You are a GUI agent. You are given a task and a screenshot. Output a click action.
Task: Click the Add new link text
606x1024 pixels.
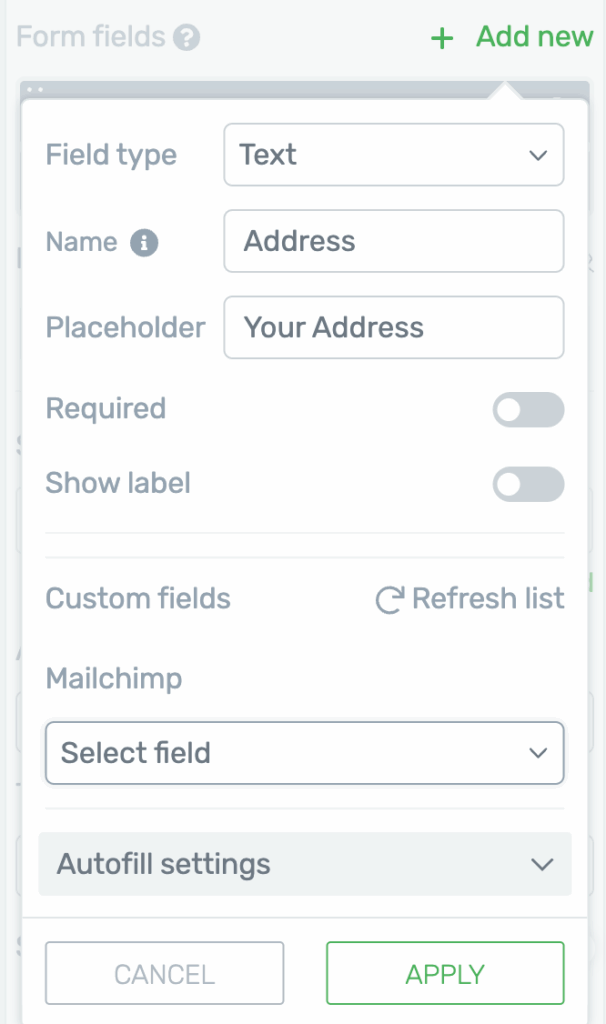[x=534, y=38]
